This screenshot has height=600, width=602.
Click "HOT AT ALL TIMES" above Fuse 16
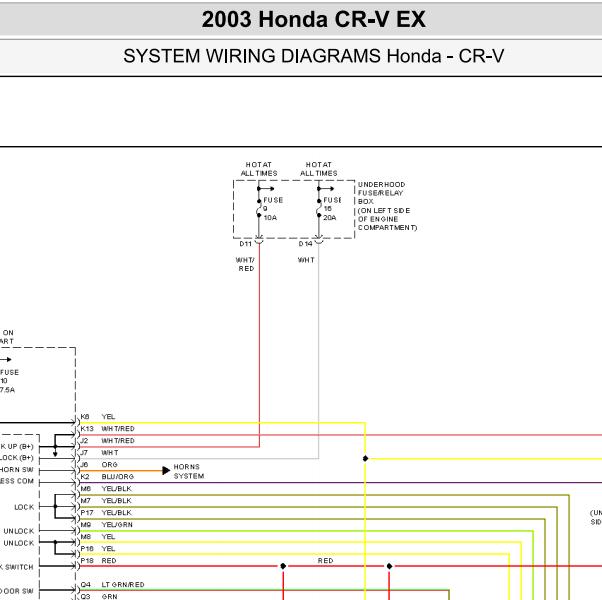point(319,169)
